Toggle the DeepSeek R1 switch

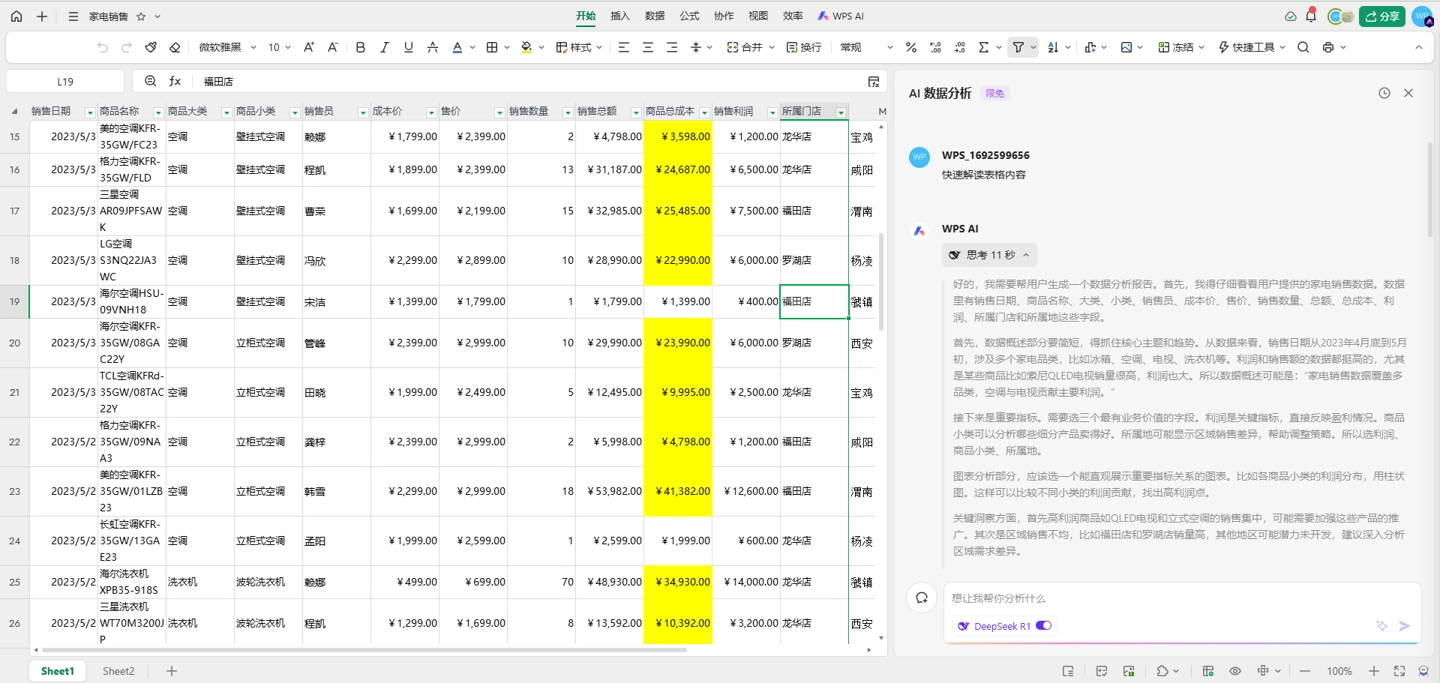1046,625
